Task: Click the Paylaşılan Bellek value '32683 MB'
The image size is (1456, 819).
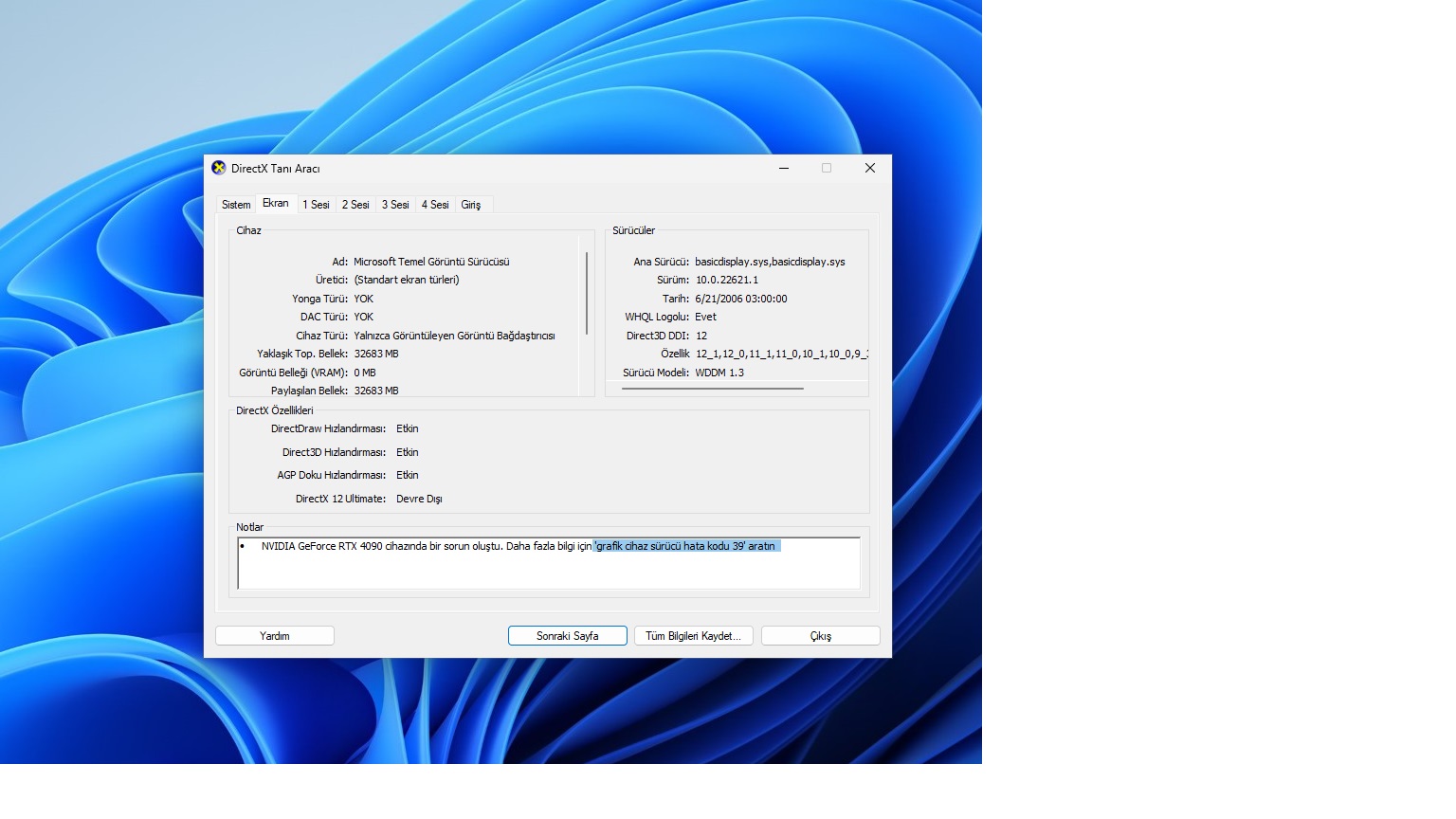Action: [376, 391]
